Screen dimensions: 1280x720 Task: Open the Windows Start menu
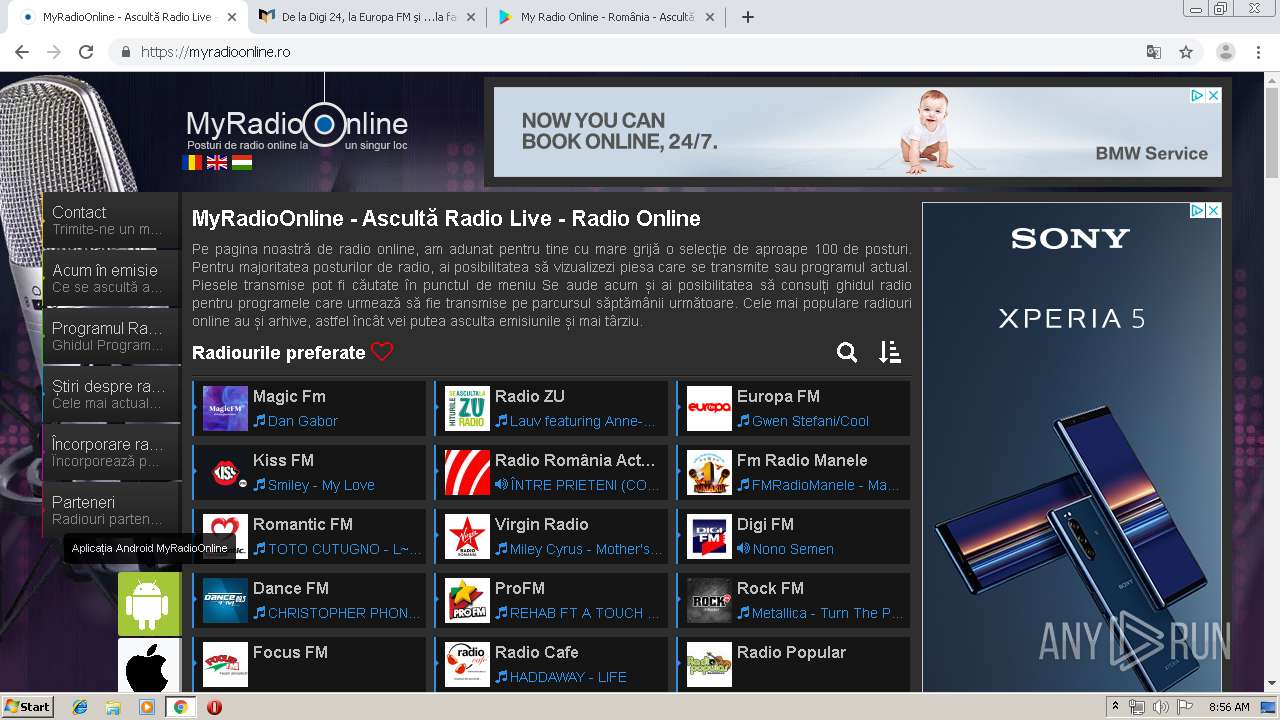[x=27, y=707]
